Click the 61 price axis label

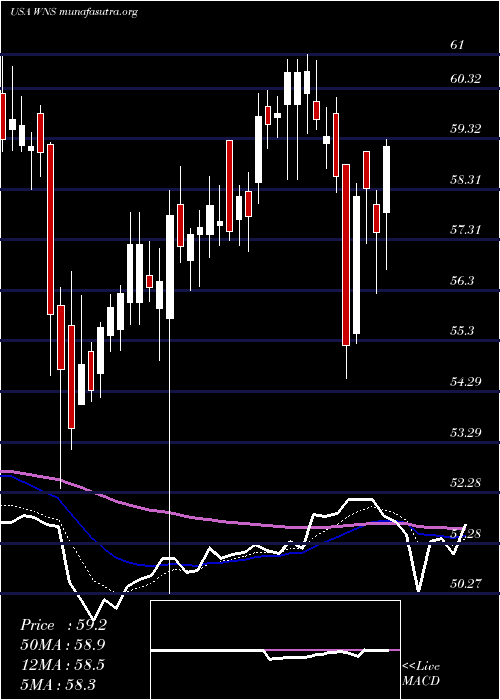click(458, 45)
